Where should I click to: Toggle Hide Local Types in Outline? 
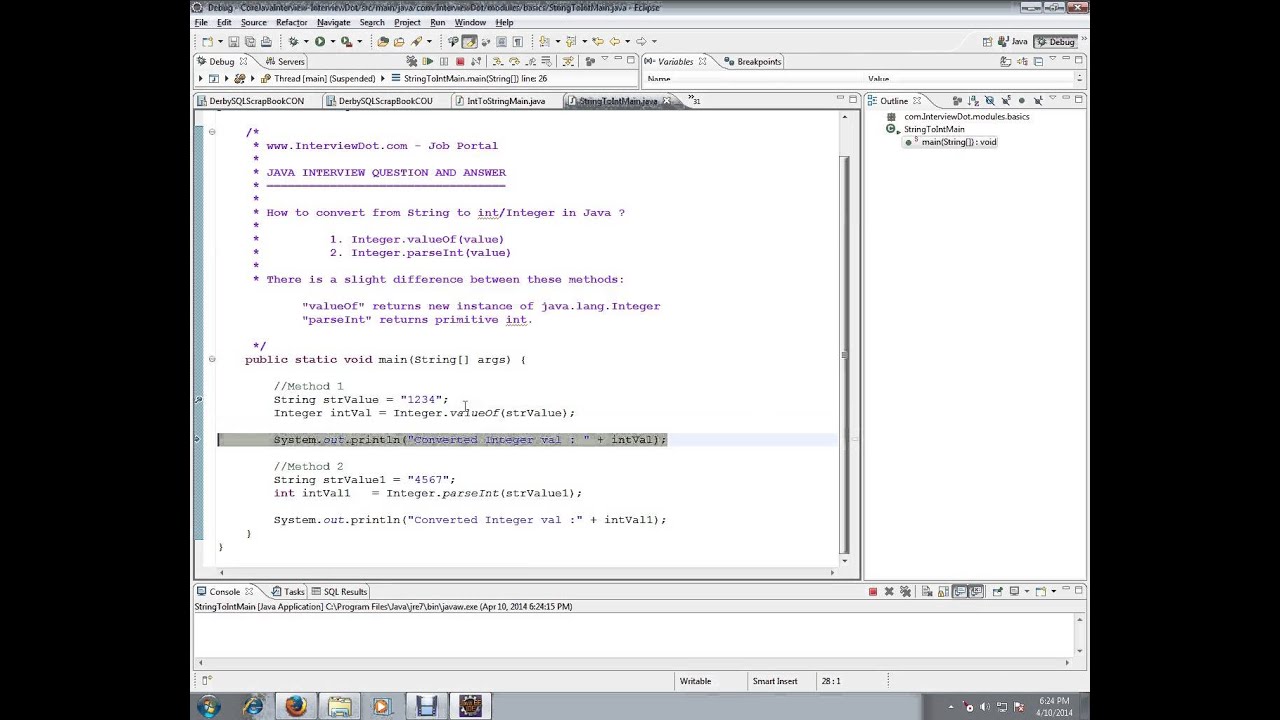[x=1037, y=101]
